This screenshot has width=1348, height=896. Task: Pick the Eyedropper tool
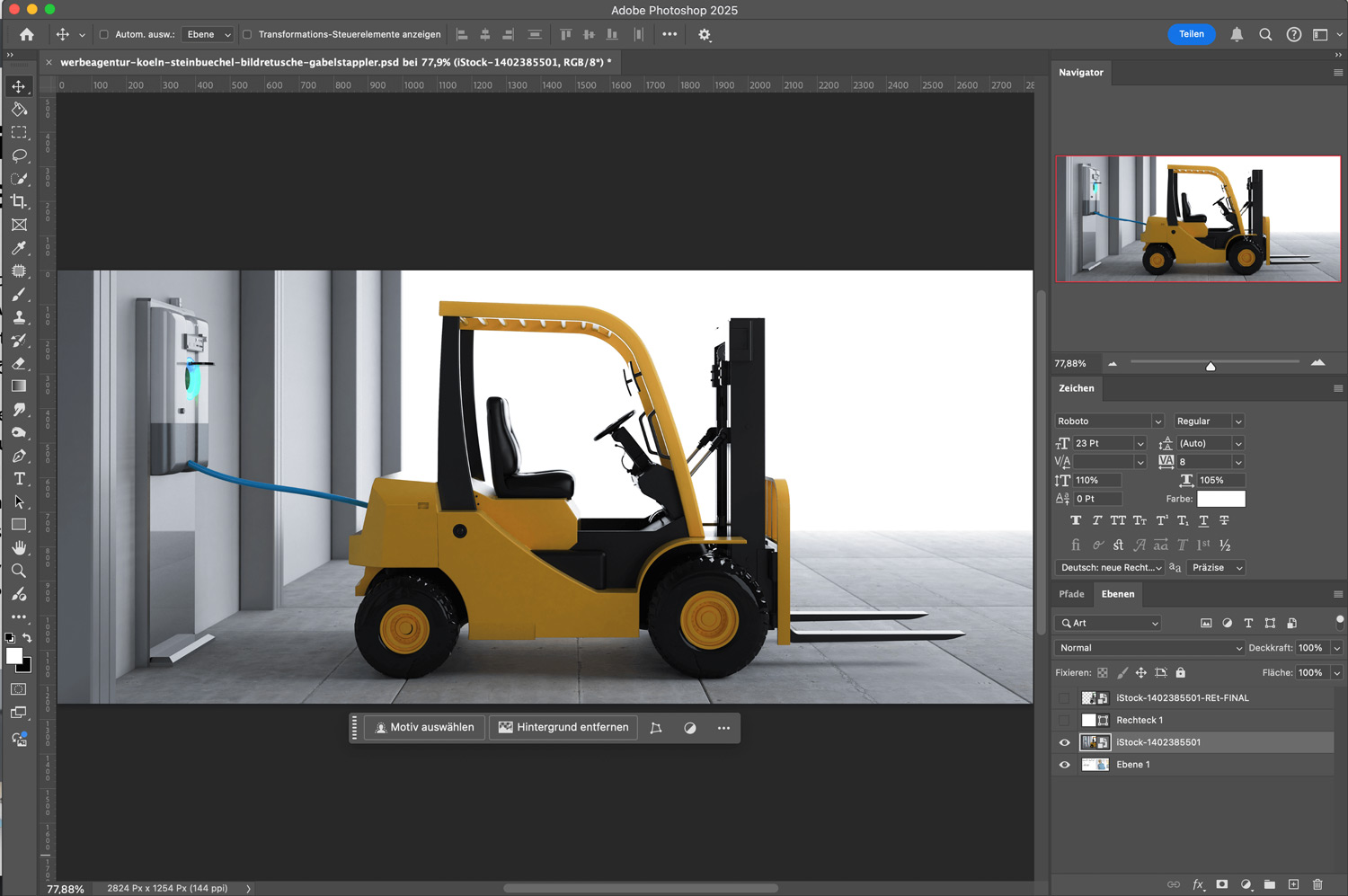click(19, 248)
